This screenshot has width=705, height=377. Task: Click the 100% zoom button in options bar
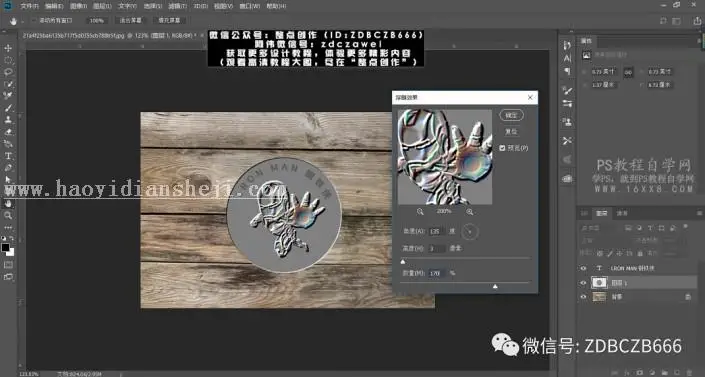pyautogui.click(x=97, y=21)
